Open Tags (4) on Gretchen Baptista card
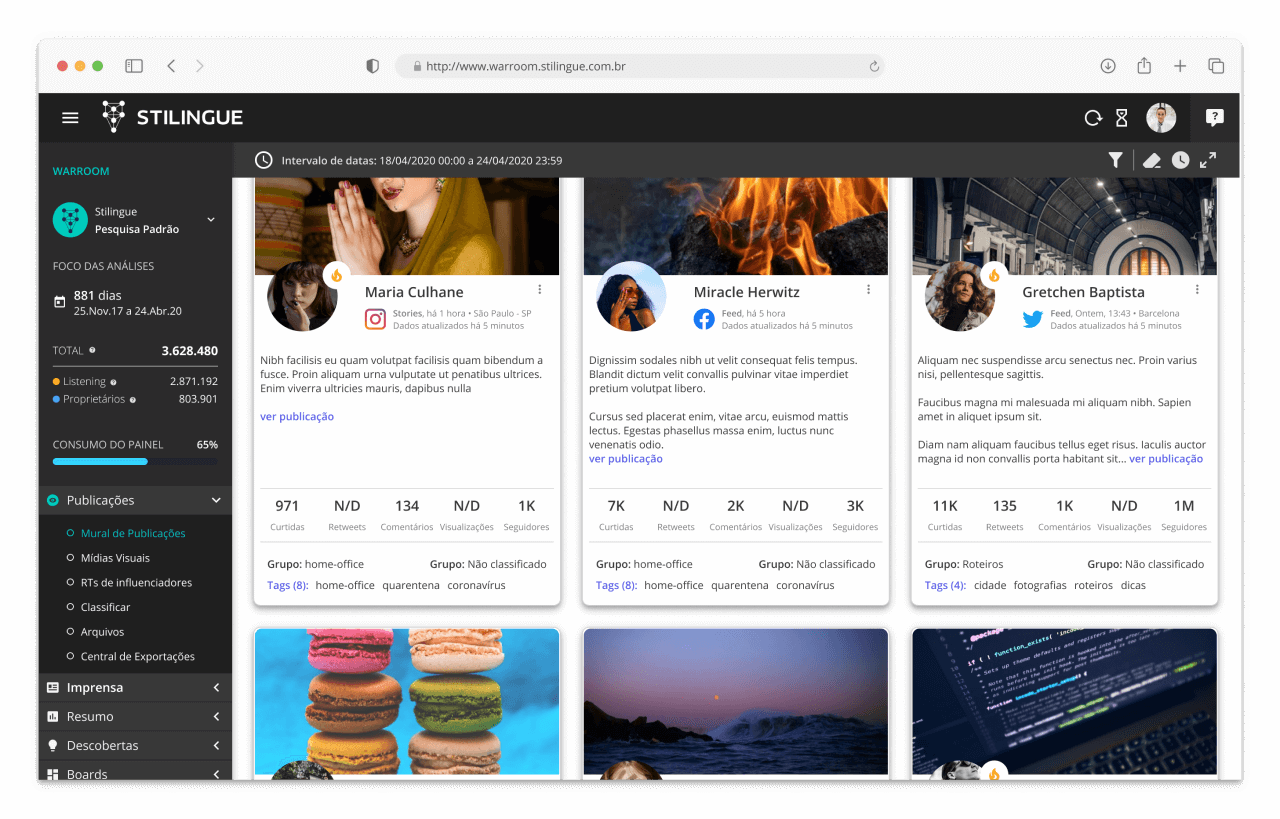1280x819 pixels. [945, 585]
